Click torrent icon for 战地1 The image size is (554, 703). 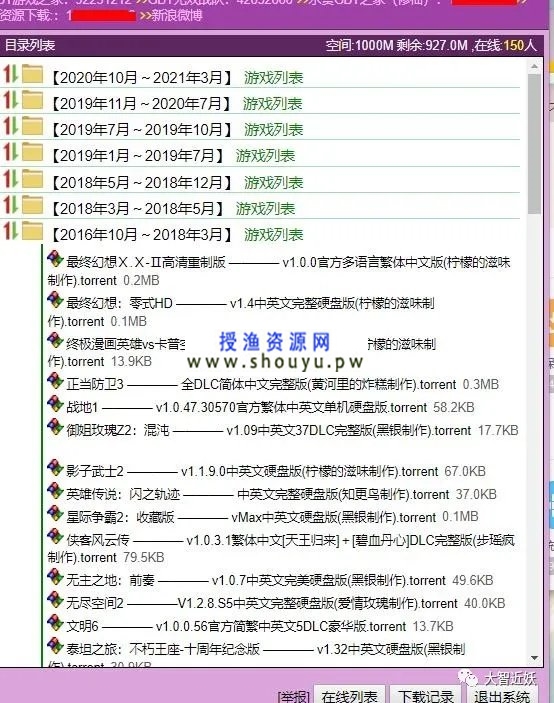pyautogui.click(x=55, y=404)
